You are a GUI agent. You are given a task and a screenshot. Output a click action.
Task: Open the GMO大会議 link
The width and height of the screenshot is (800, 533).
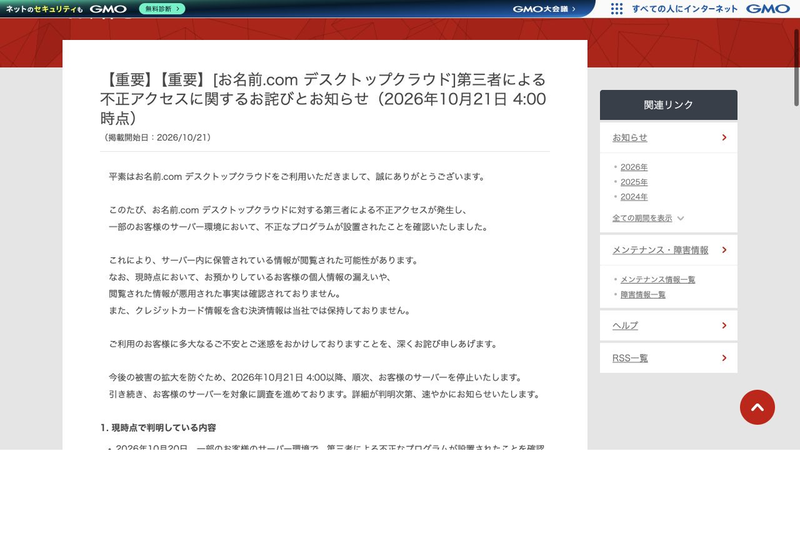point(544,9)
